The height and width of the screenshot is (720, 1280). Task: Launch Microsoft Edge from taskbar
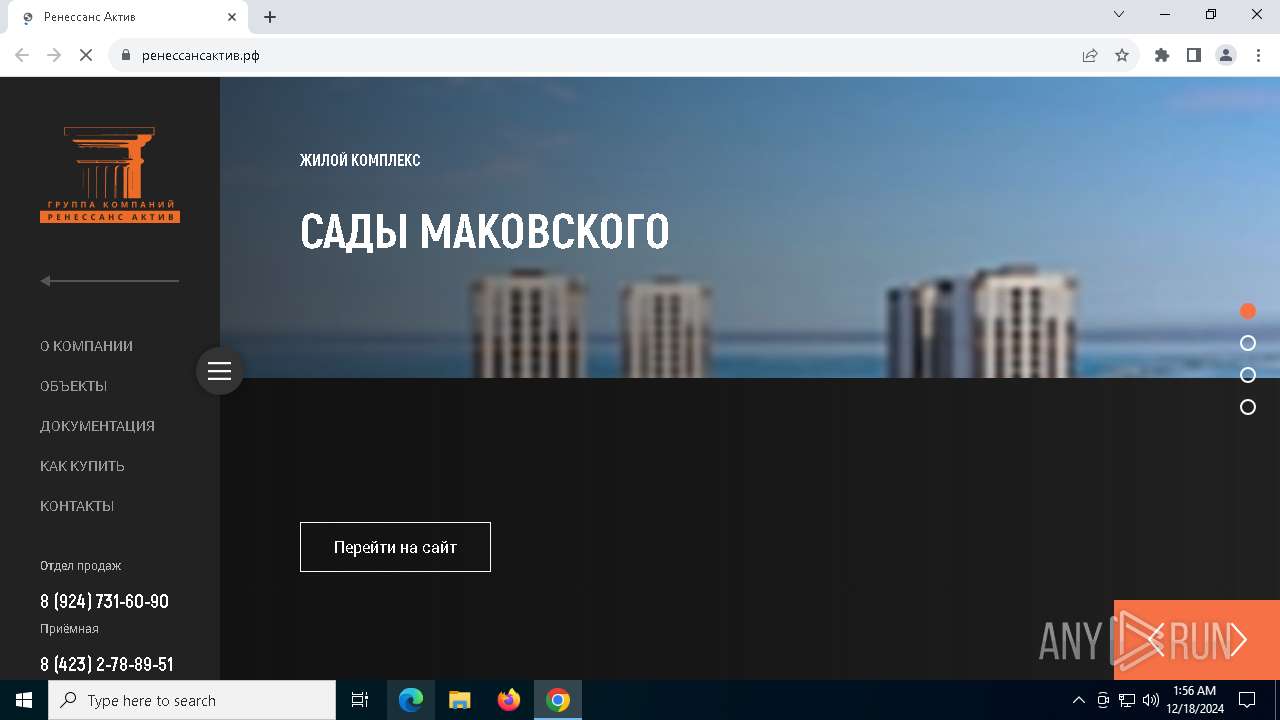point(411,700)
